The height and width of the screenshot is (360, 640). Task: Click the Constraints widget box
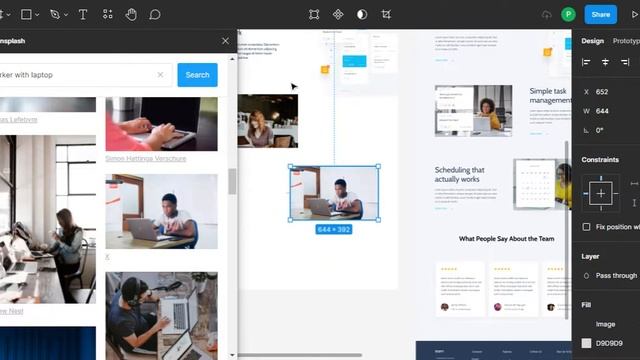point(601,193)
